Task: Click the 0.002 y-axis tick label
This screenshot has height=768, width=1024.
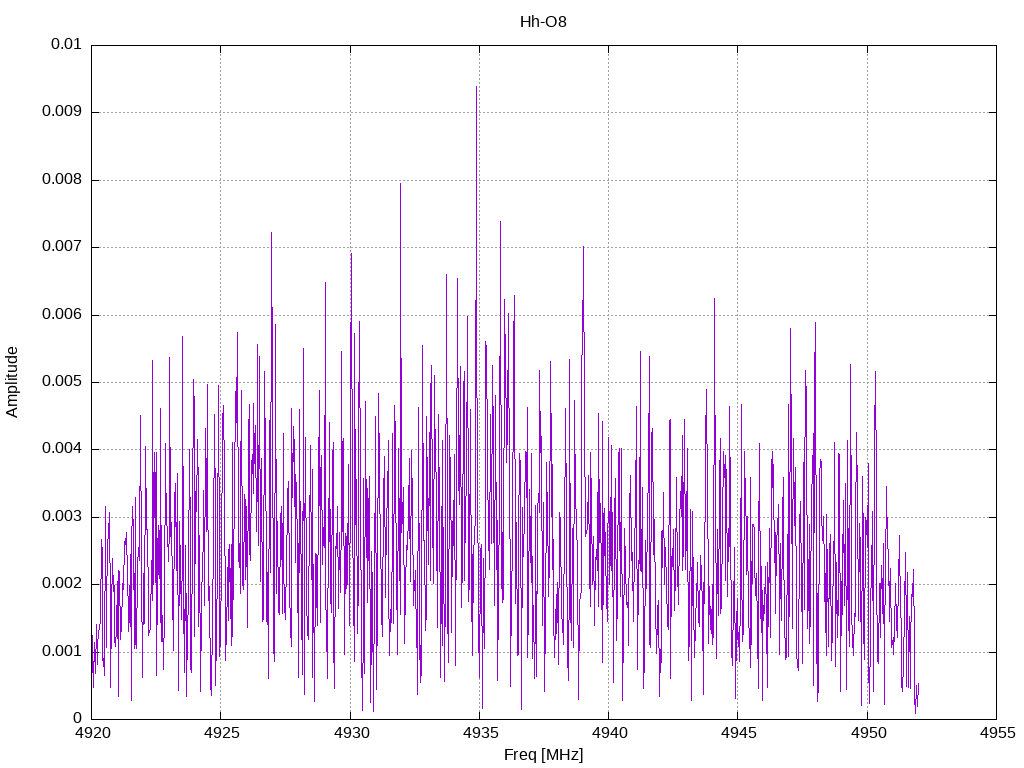Action: coord(62,583)
